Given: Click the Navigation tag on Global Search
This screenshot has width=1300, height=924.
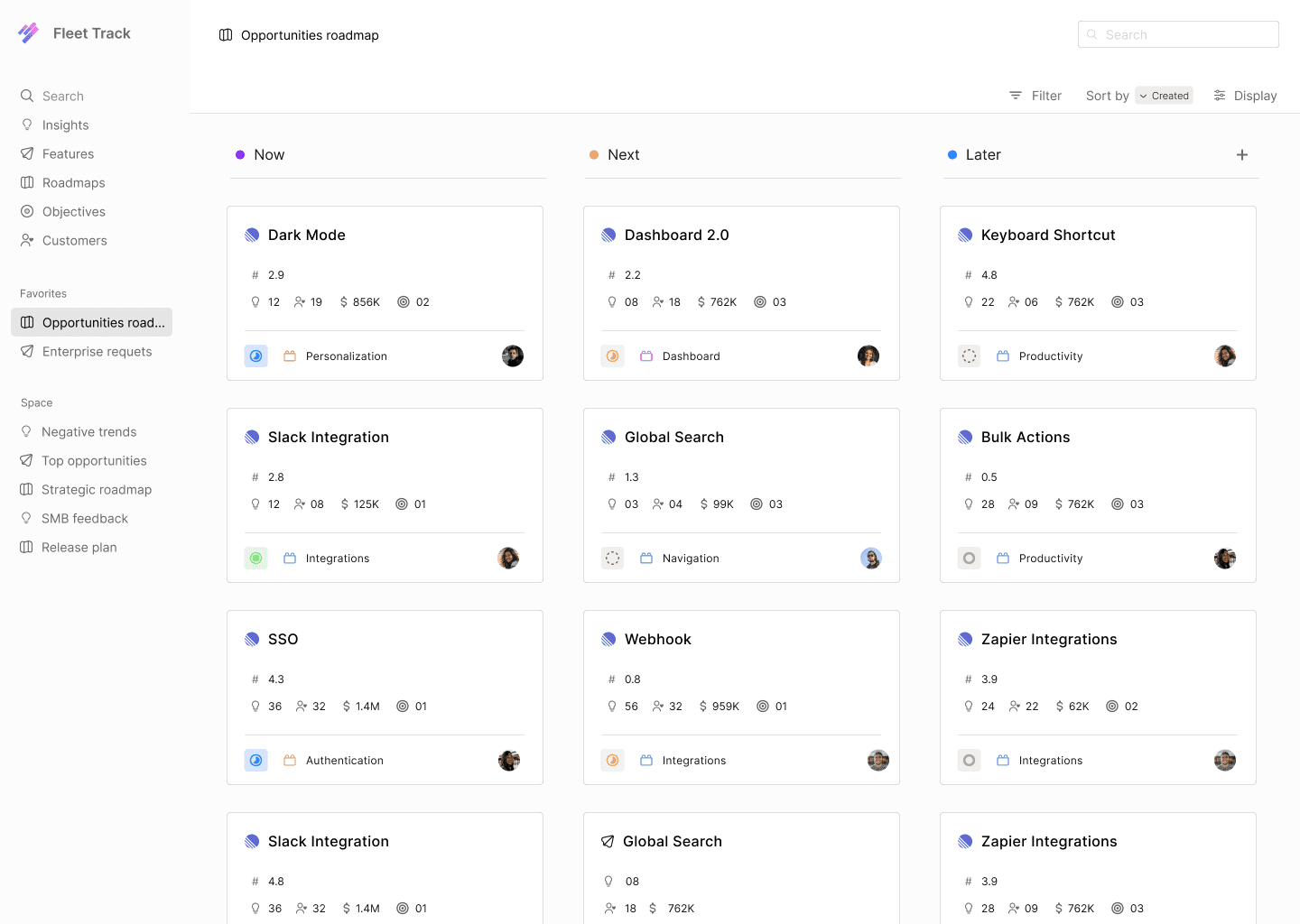Looking at the screenshot, I should [x=680, y=559].
